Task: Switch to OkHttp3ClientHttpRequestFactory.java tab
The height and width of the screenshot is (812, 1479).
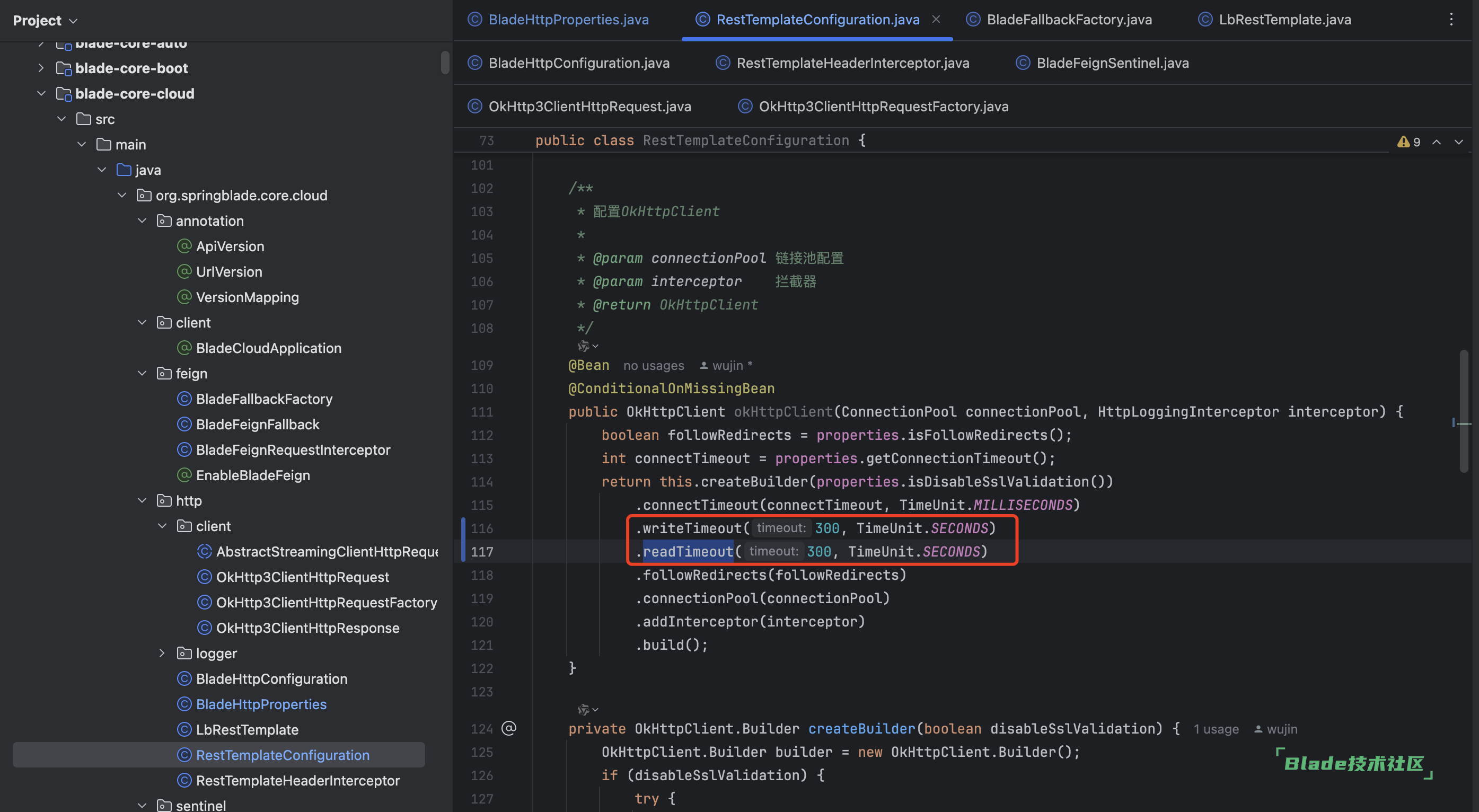Action: (x=873, y=106)
